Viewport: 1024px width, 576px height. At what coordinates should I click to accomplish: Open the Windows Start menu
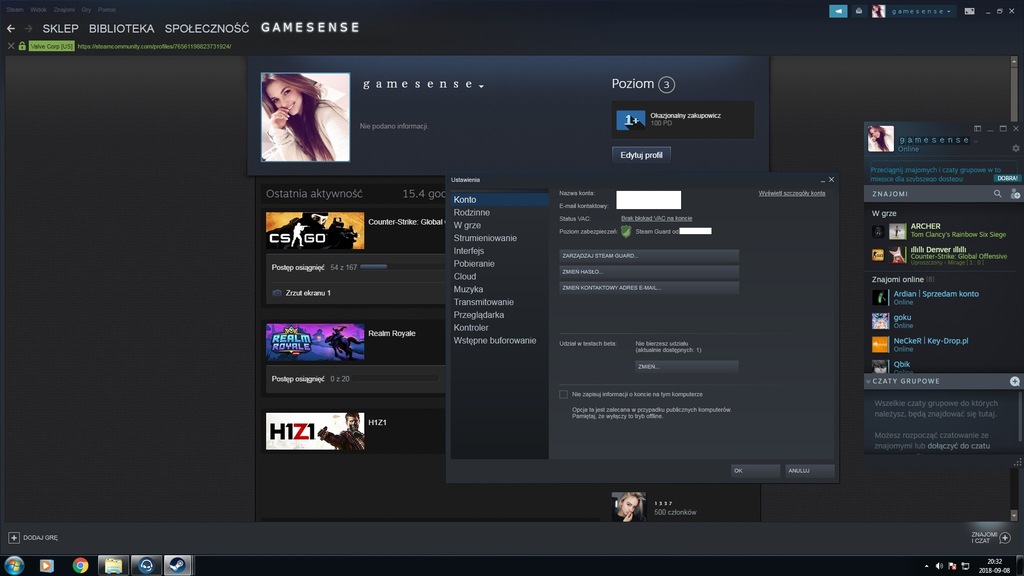[x=14, y=565]
